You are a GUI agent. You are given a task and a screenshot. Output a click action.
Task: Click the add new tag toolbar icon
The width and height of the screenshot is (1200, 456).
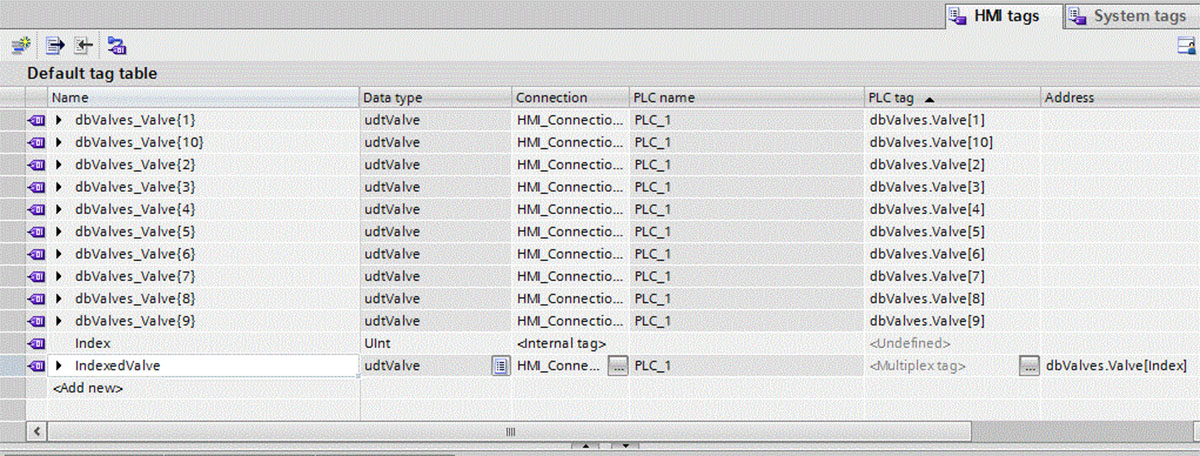coord(21,45)
